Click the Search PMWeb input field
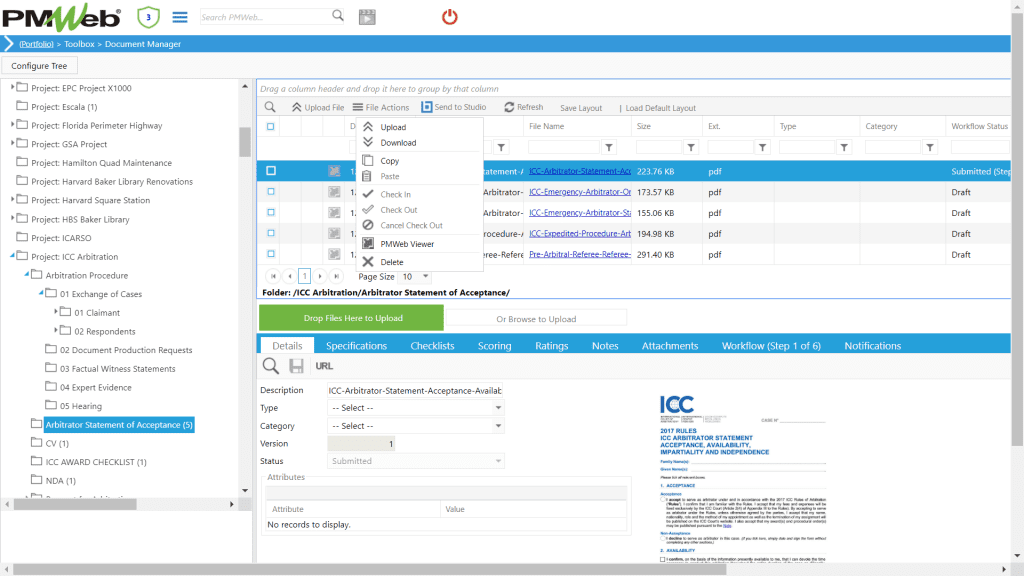This screenshot has height=576, width=1024. (x=264, y=17)
